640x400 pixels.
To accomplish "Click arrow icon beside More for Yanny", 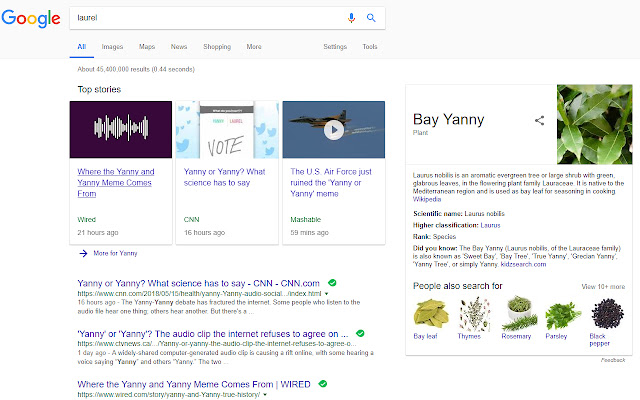I will click(x=83, y=253).
